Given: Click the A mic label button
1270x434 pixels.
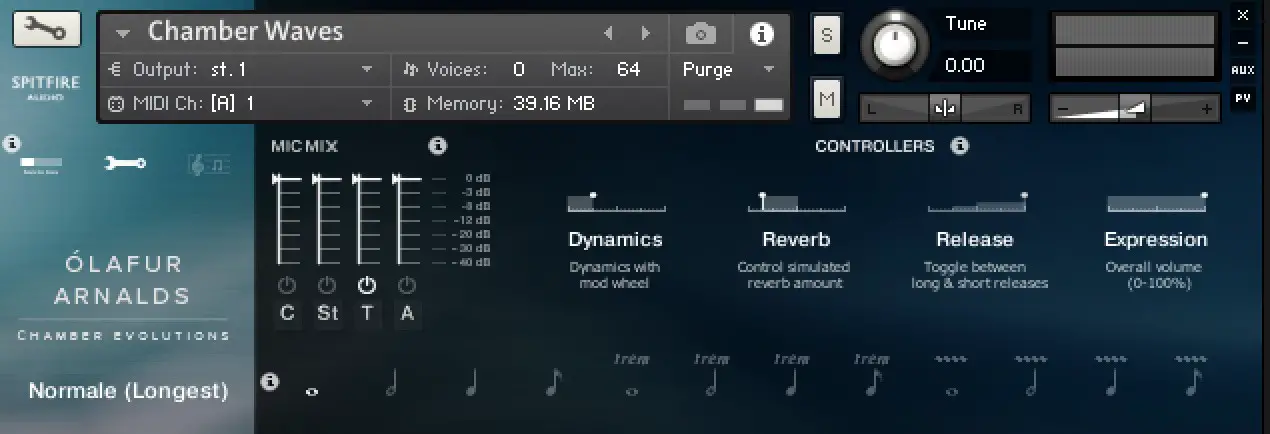Looking at the screenshot, I should coord(407,314).
